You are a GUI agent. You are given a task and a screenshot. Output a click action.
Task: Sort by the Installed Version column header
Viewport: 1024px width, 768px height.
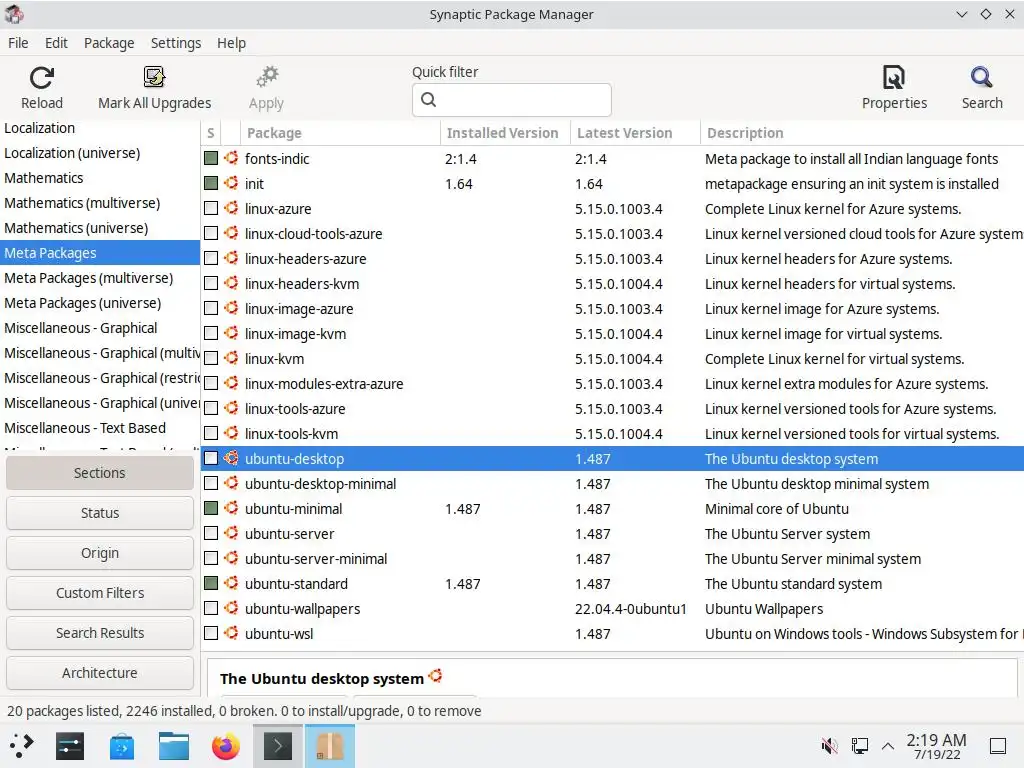click(505, 133)
